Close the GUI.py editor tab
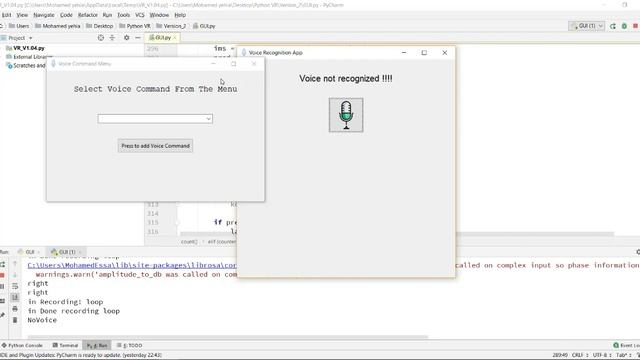This screenshot has width=640, height=360. pyautogui.click(x=175, y=38)
